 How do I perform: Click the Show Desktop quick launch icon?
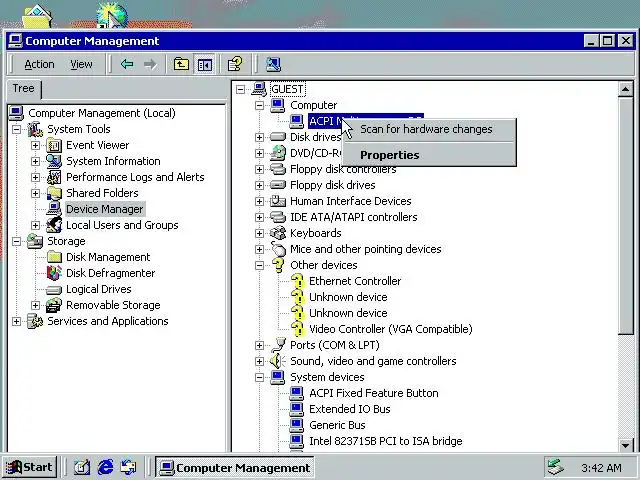[x=82, y=467]
